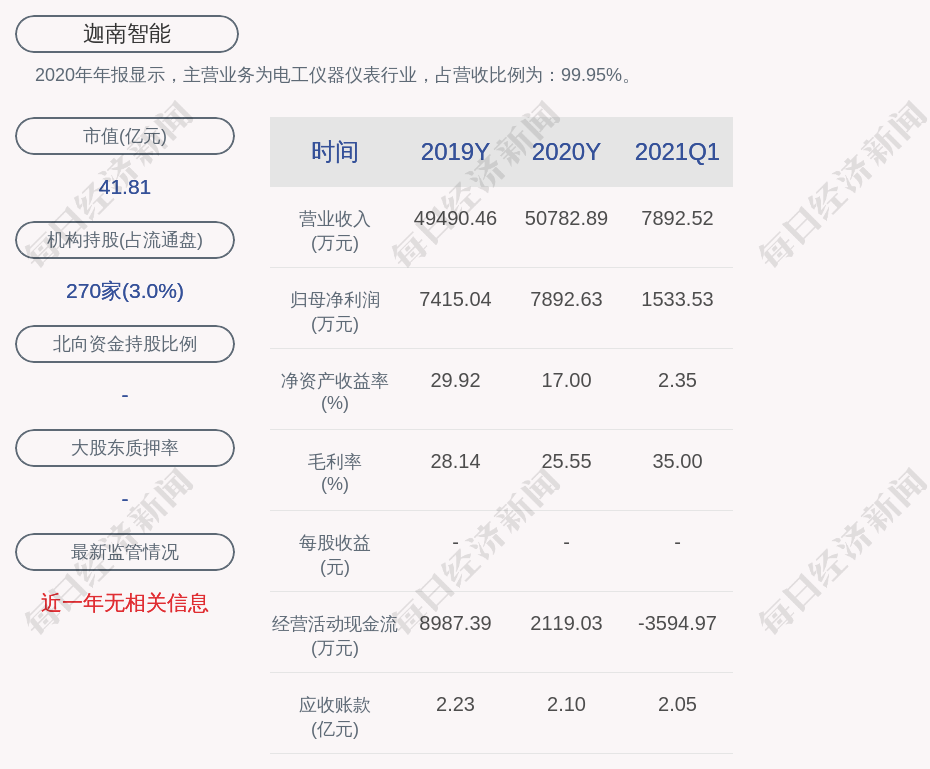Click the 净资产收益率(%) row label
The image size is (930, 769).
tap(334, 392)
